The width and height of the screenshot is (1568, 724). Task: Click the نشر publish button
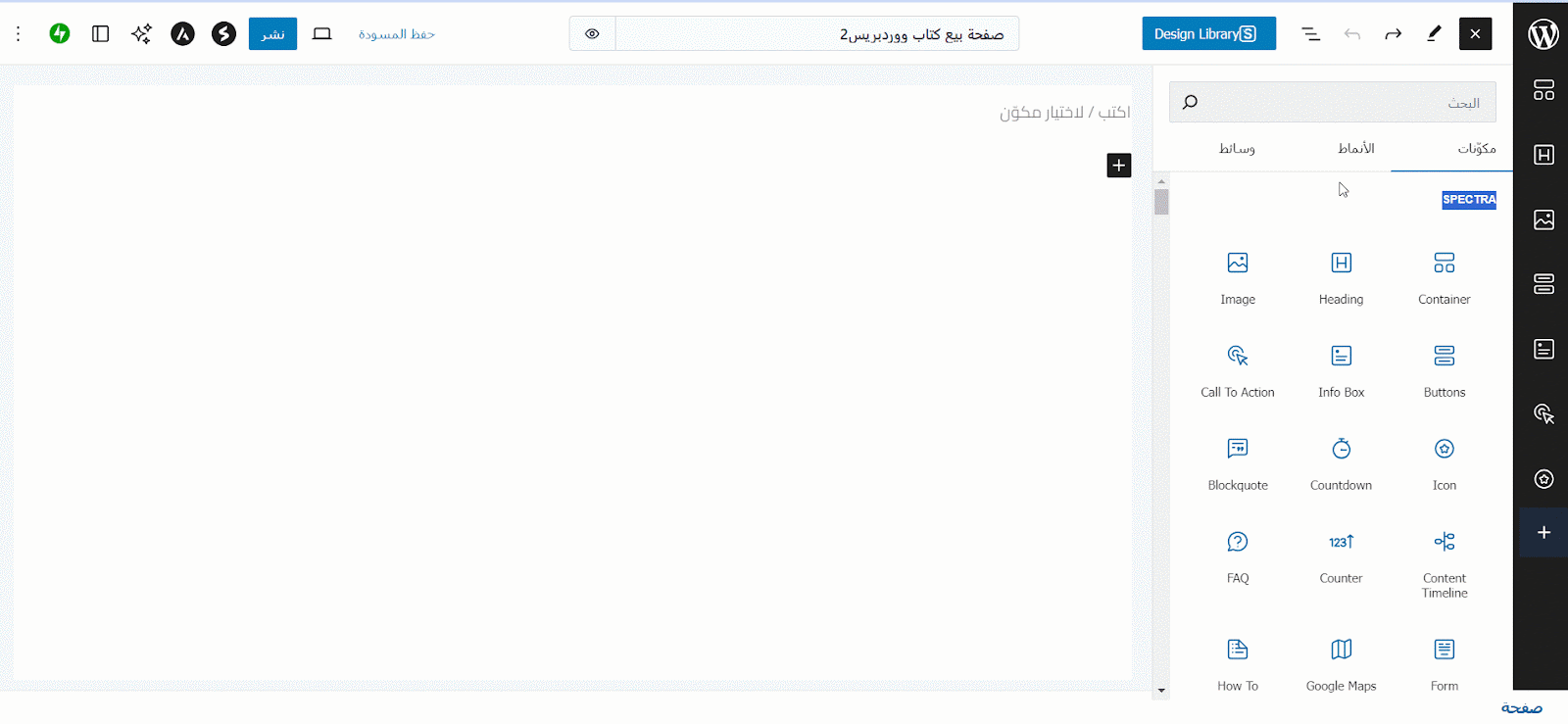click(272, 33)
